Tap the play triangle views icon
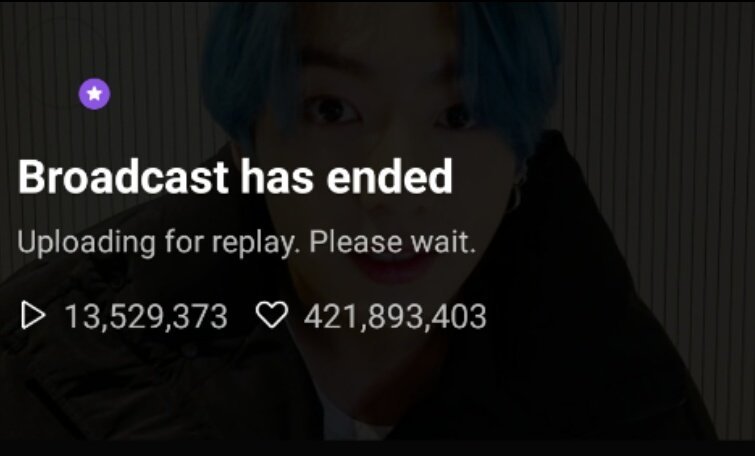 click(33, 315)
